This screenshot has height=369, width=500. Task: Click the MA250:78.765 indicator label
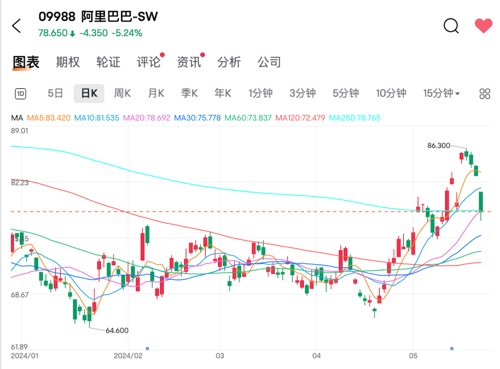pos(355,118)
